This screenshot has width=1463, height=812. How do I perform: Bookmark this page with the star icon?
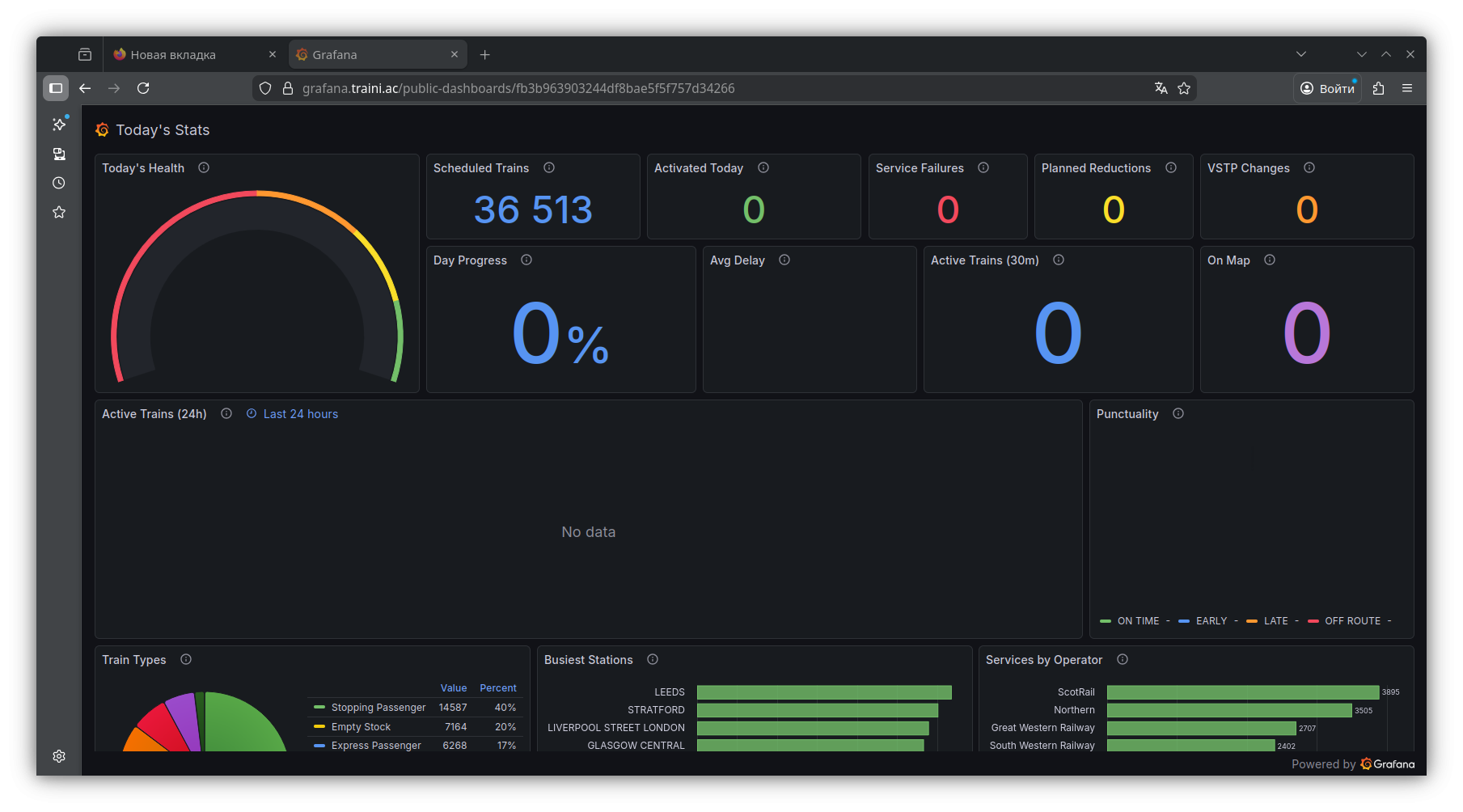point(1184,89)
